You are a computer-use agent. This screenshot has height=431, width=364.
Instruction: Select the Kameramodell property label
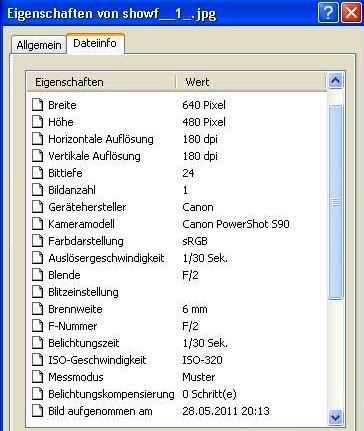(81, 224)
